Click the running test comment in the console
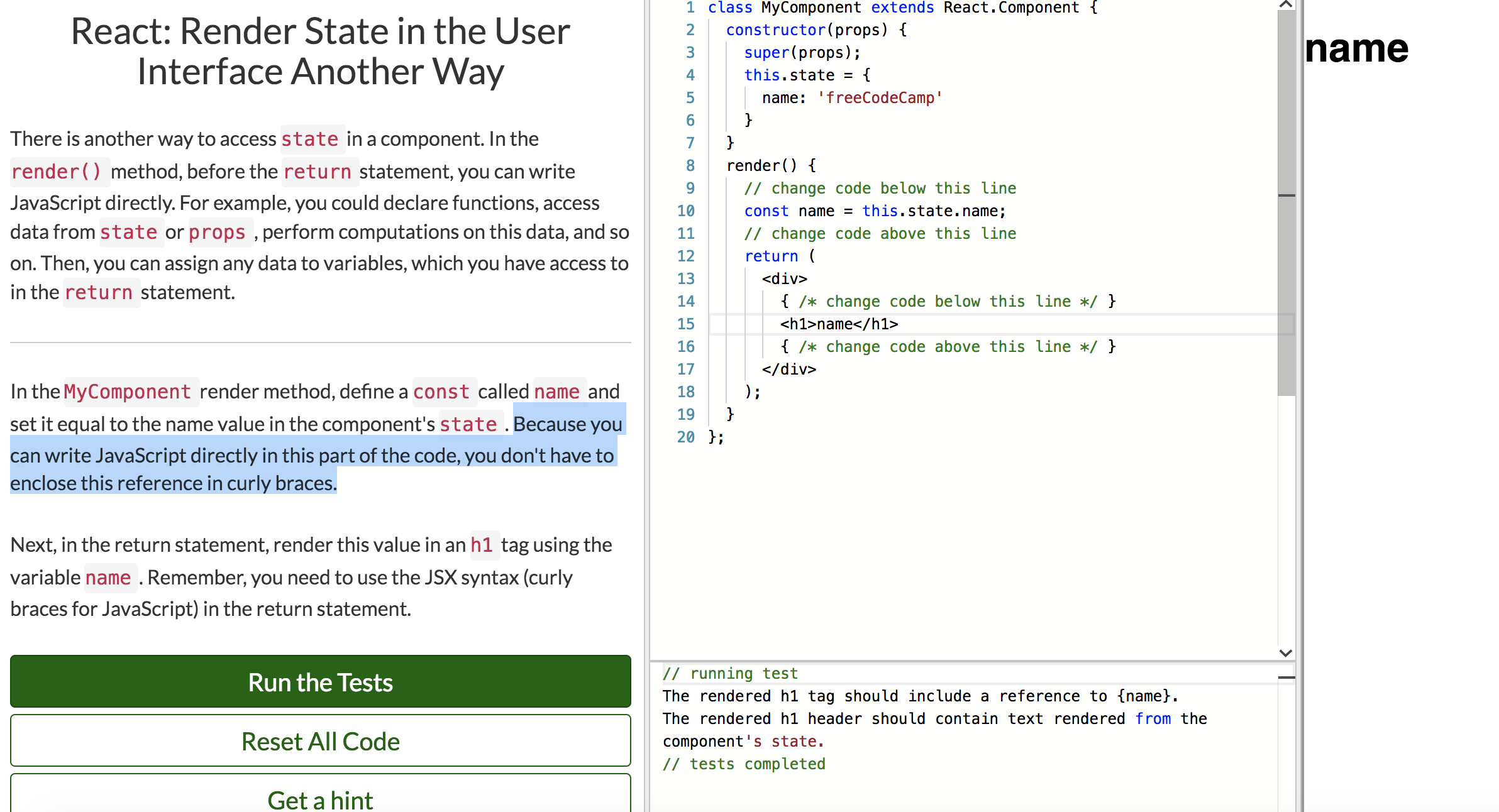The image size is (1499, 812). coord(730,673)
